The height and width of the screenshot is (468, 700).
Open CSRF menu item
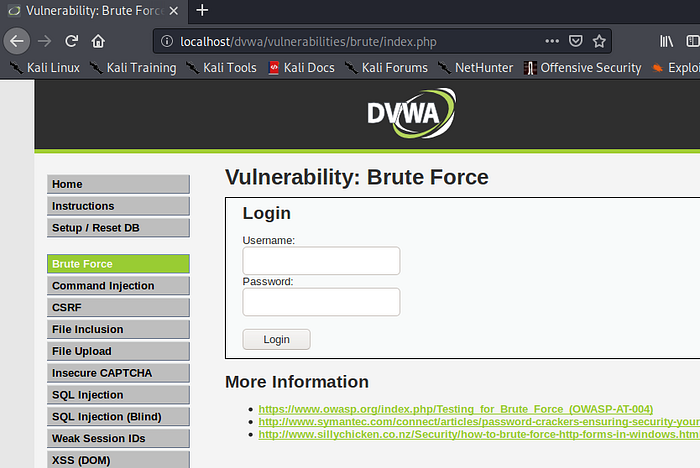coord(118,308)
